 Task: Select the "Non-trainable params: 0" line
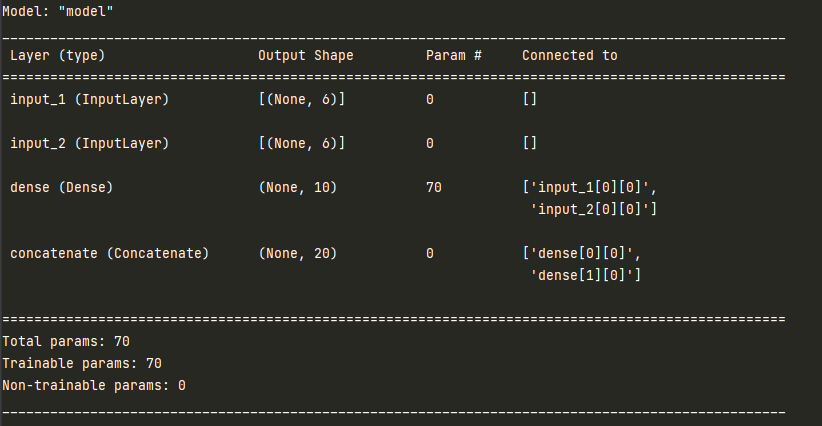click(x=93, y=385)
